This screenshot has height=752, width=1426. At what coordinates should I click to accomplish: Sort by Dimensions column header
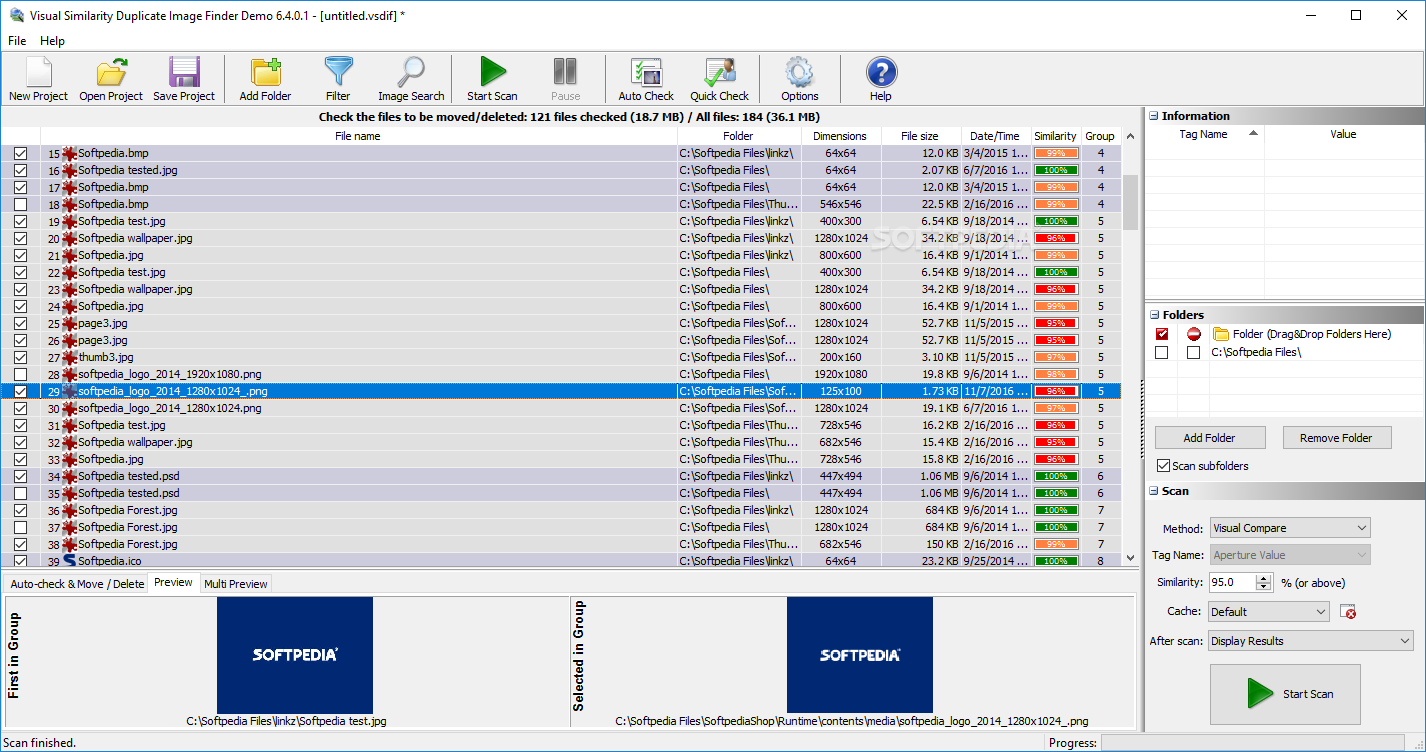[840, 136]
